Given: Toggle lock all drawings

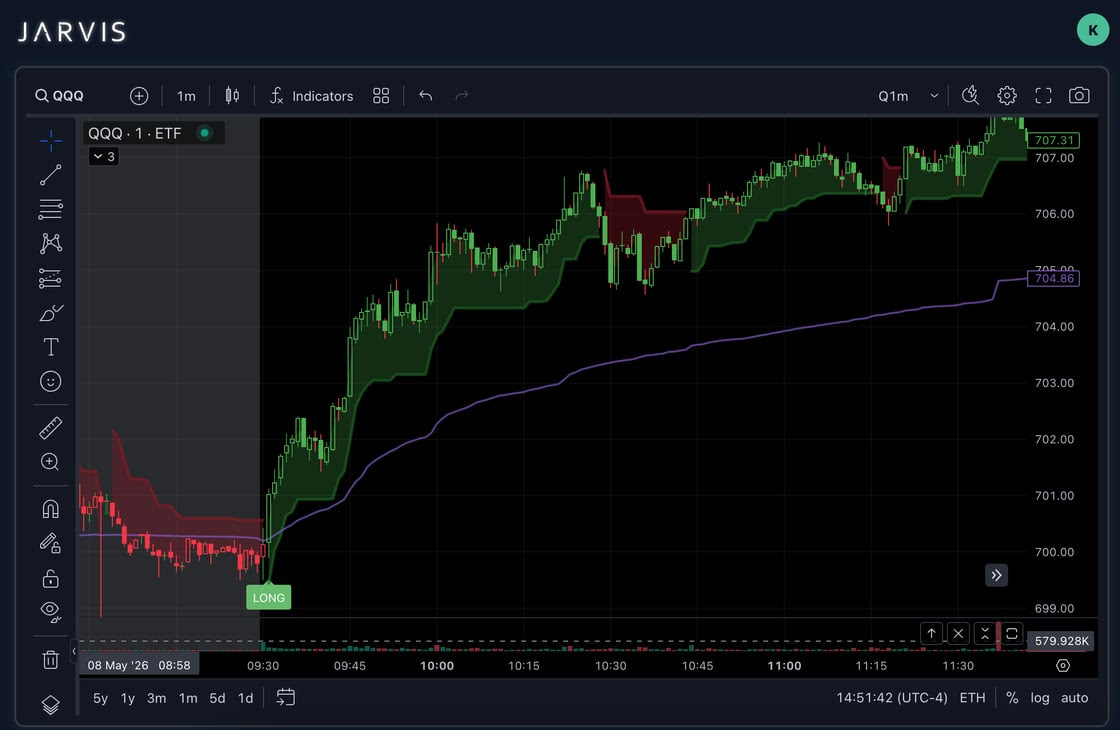Looking at the screenshot, I should click(x=51, y=578).
